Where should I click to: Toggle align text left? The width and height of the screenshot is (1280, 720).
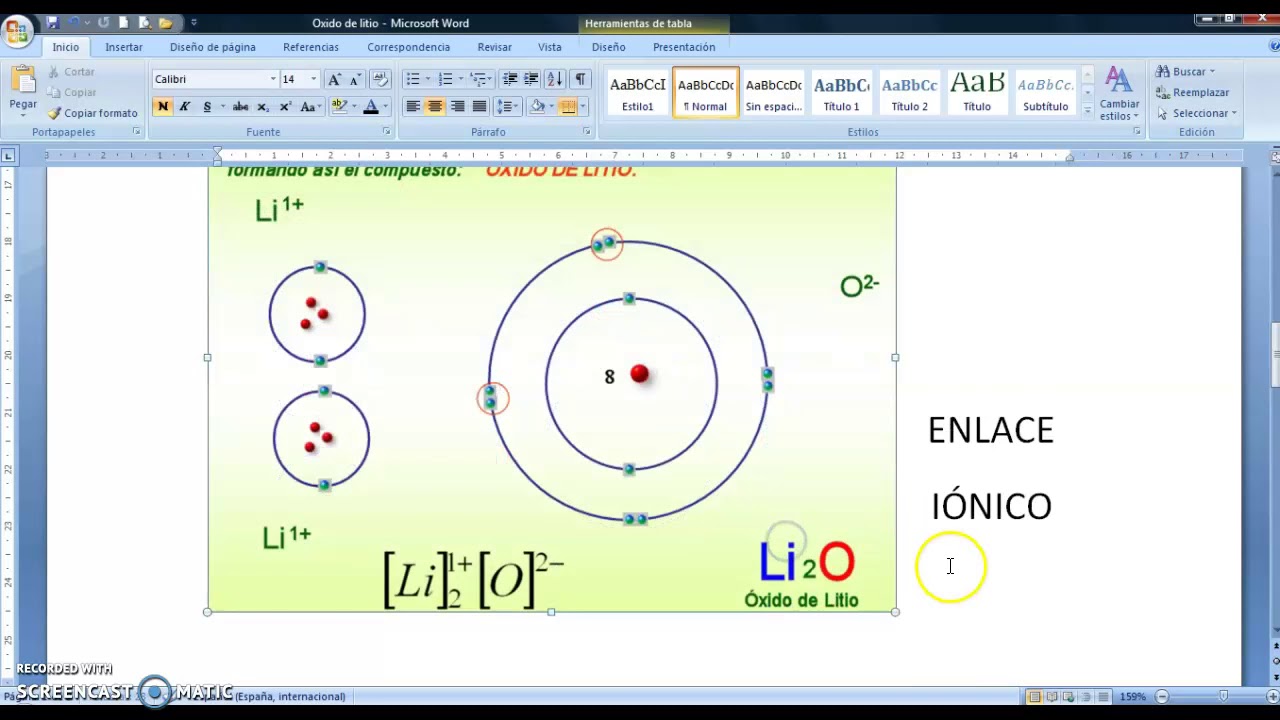(413, 107)
